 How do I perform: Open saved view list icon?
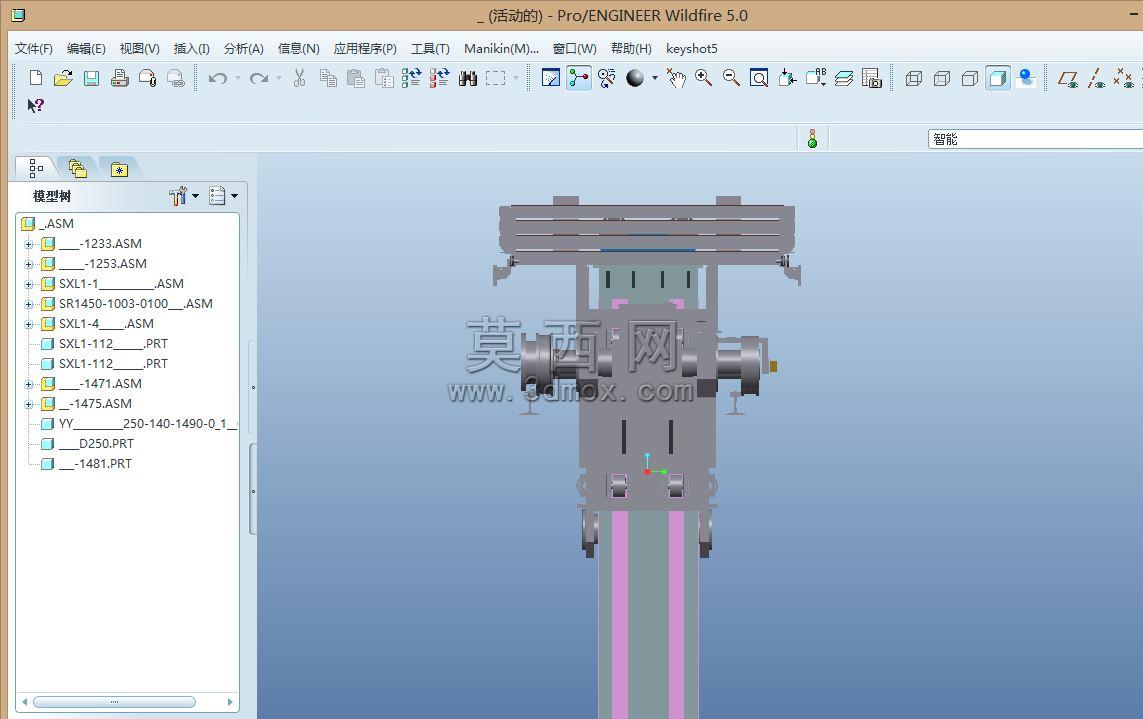coord(816,78)
